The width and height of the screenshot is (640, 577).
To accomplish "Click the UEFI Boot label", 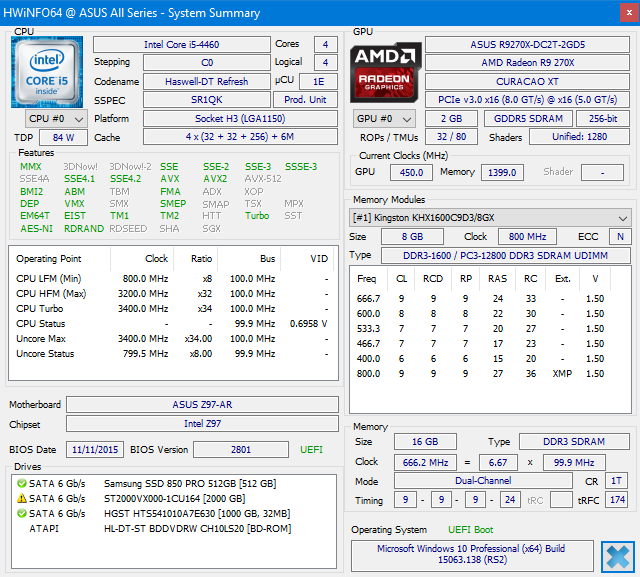I will [x=471, y=530].
